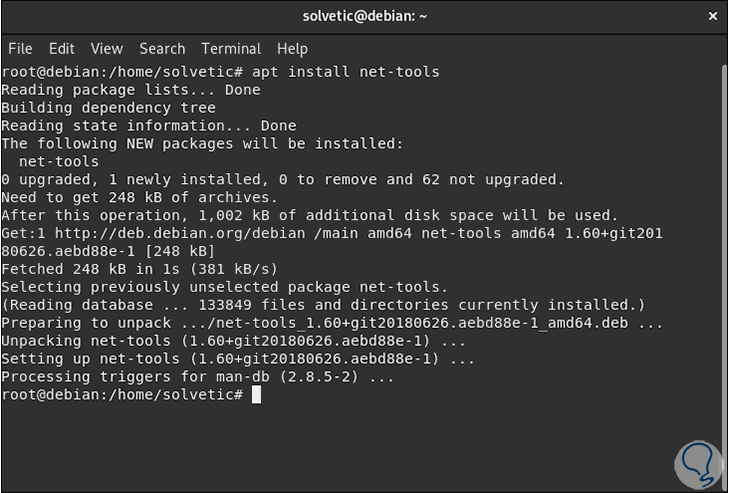This screenshot has height=493, width=730.
Task: Click the indented net-tools package name line
Action: 58,162
